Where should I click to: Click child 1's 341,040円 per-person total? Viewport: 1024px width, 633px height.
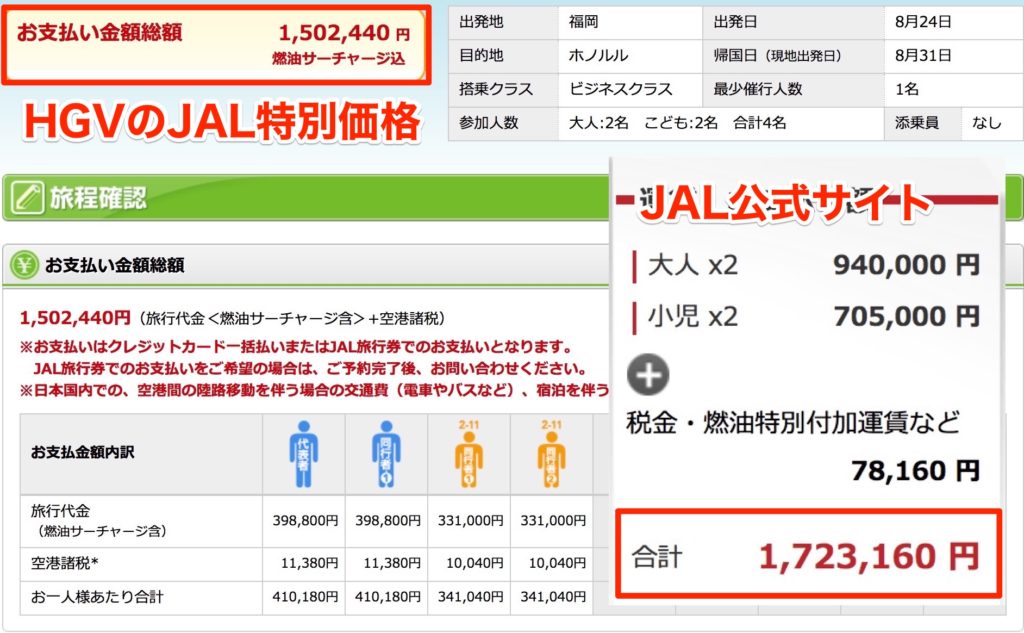pyautogui.click(x=470, y=597)
